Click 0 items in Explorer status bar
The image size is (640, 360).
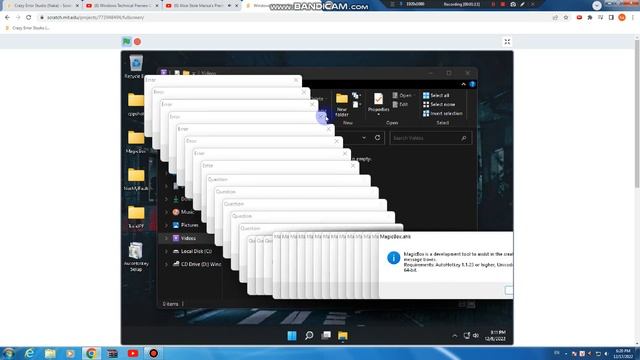(x=170, y=304)
